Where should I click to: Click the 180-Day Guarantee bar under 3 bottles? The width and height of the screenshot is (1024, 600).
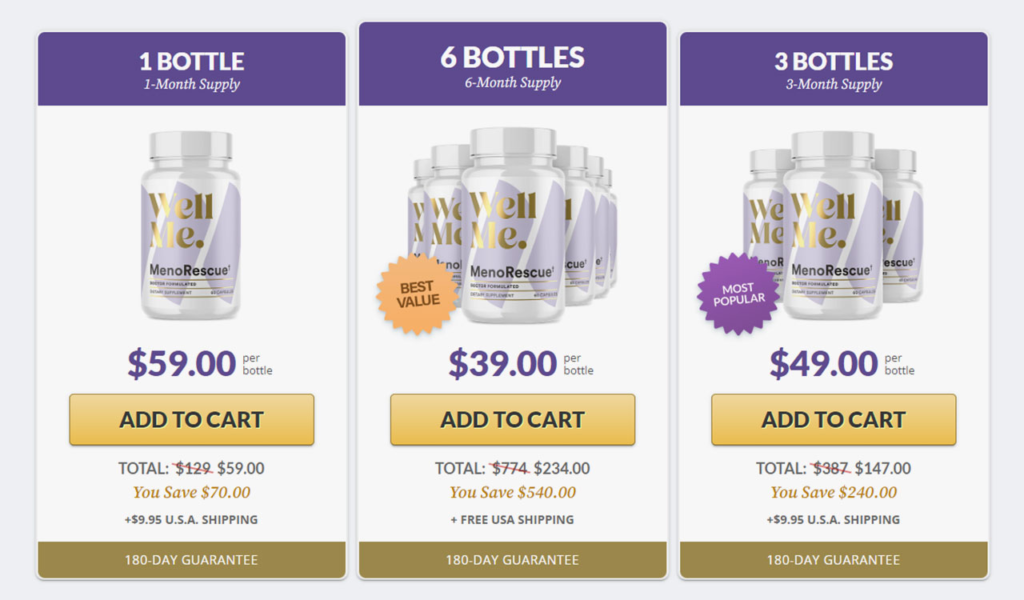(833, 560)
